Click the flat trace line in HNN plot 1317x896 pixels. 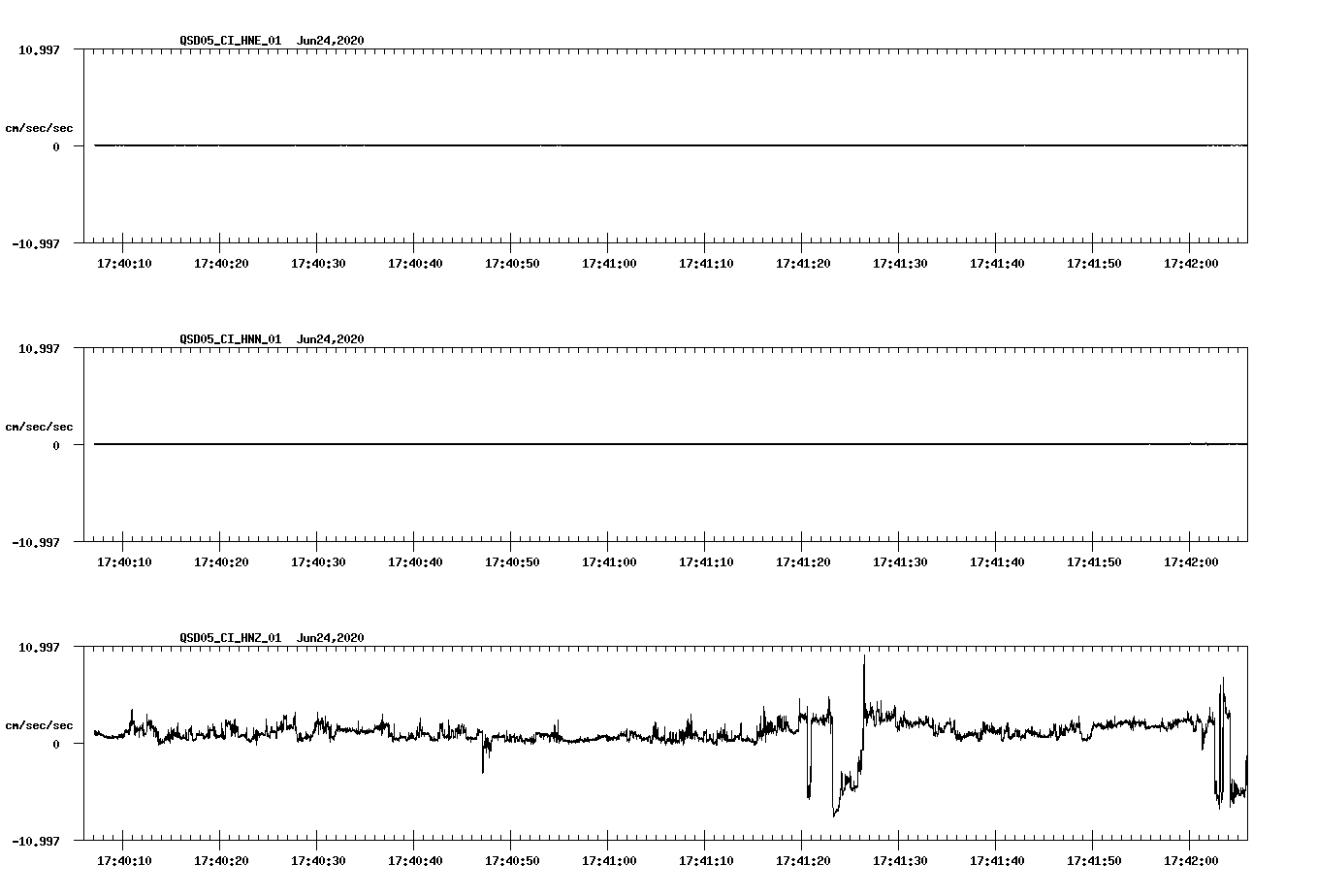670,444
